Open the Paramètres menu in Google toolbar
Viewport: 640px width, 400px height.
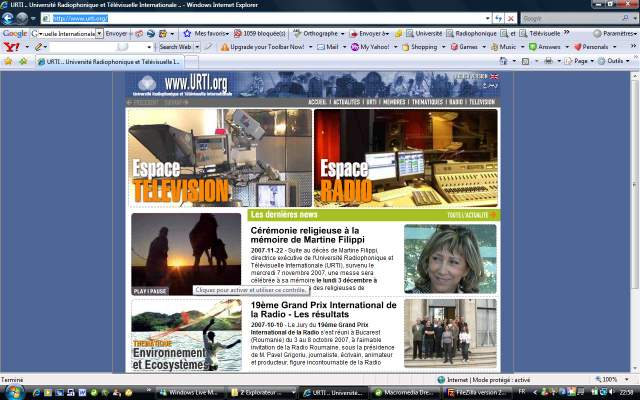(615, 33)
